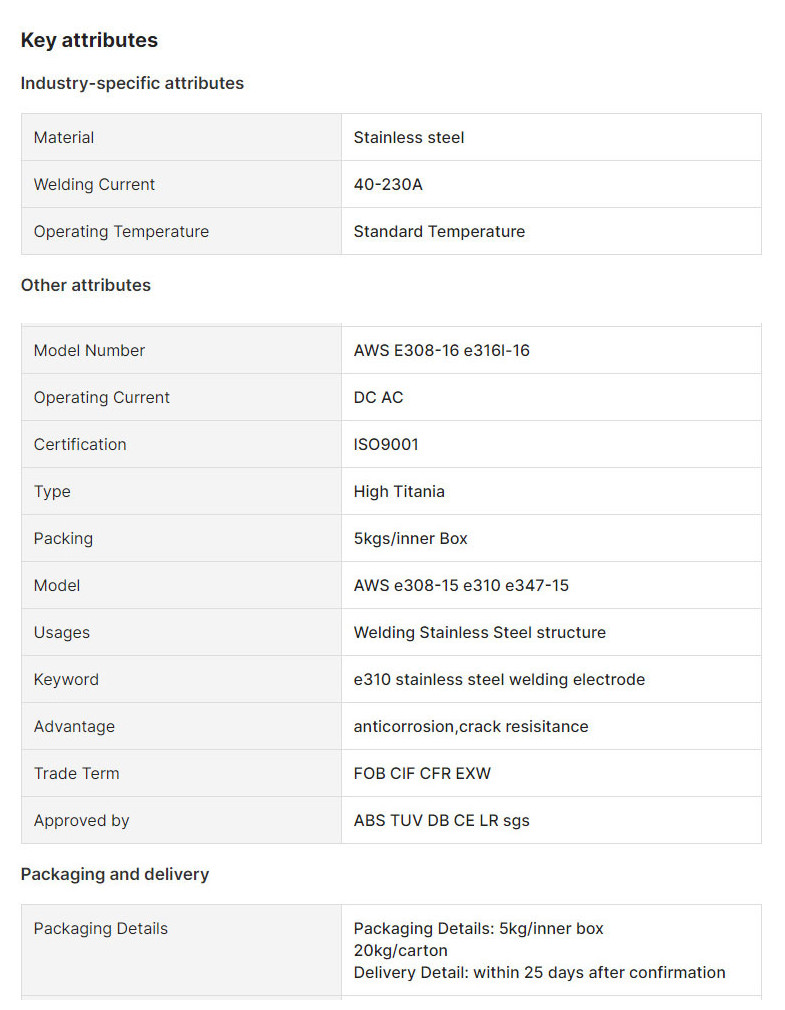Select the anticorrosion,crack resisitance advantage text

point(471,726)
